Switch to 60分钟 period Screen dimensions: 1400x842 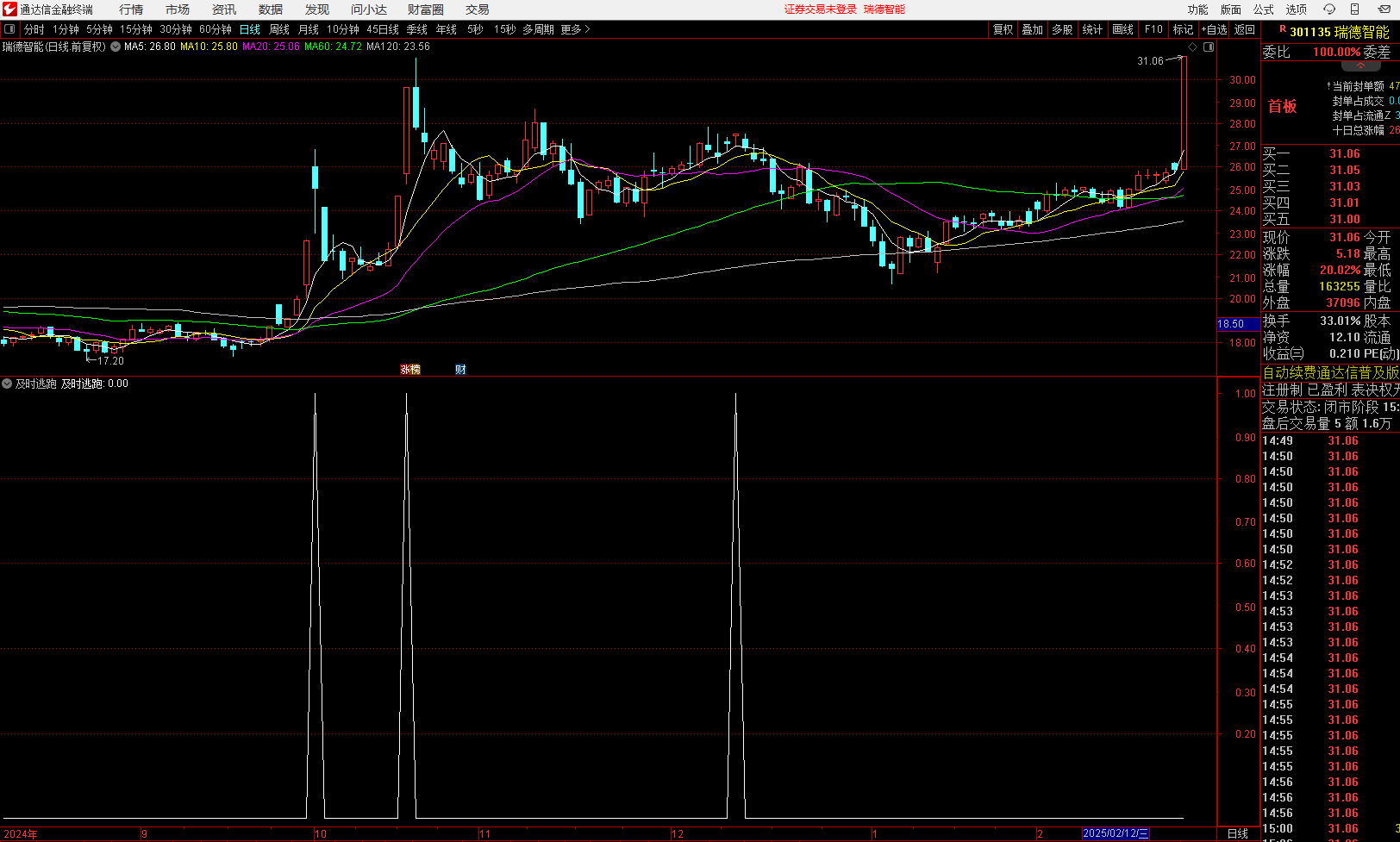coord(216,29)
